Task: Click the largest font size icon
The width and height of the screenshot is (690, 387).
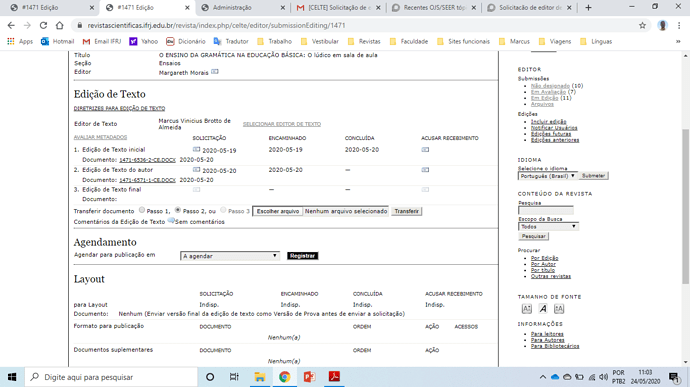Action: tap(559, 309)
